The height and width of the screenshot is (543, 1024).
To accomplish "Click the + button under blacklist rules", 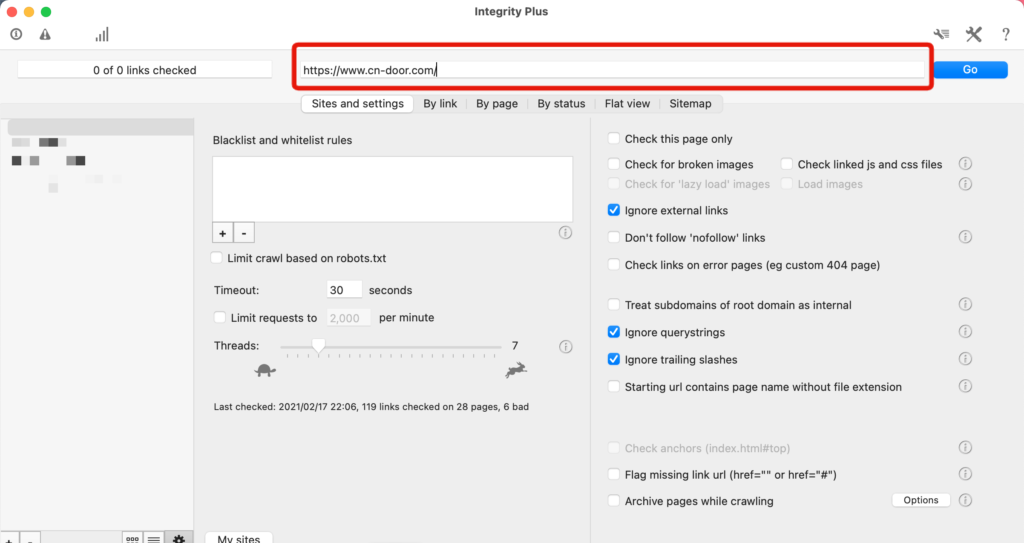I will 223,233.
